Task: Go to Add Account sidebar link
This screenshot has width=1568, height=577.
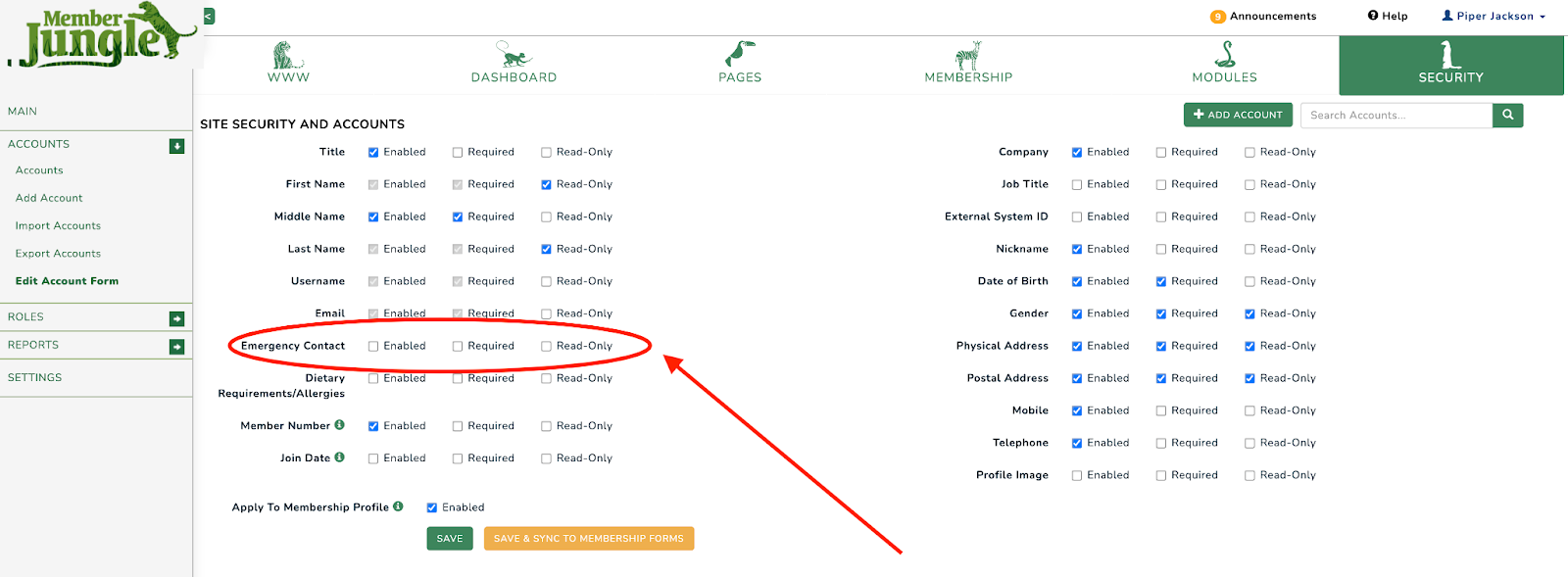Action: click(49, 198)
